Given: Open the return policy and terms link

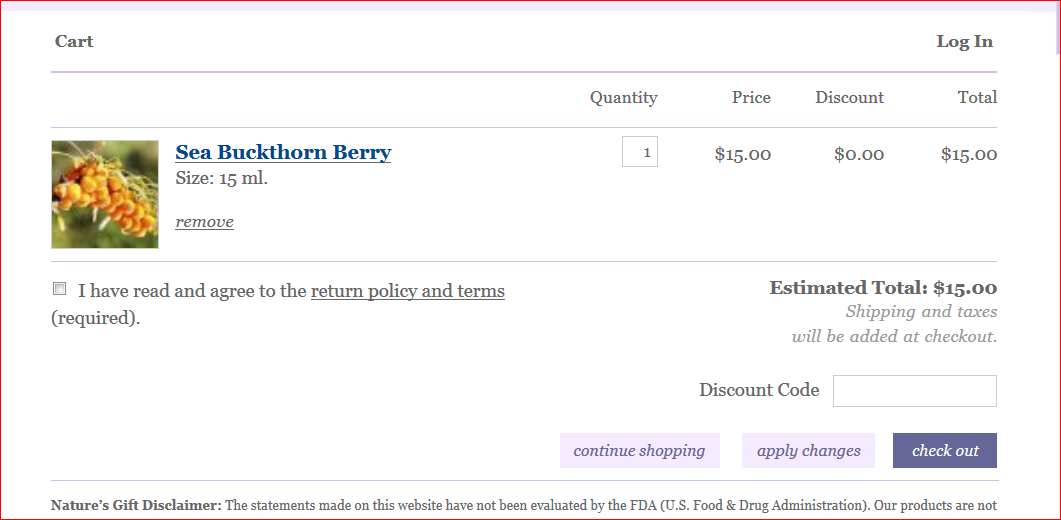Looking at the screenshot, I should [x=407, y=291].
